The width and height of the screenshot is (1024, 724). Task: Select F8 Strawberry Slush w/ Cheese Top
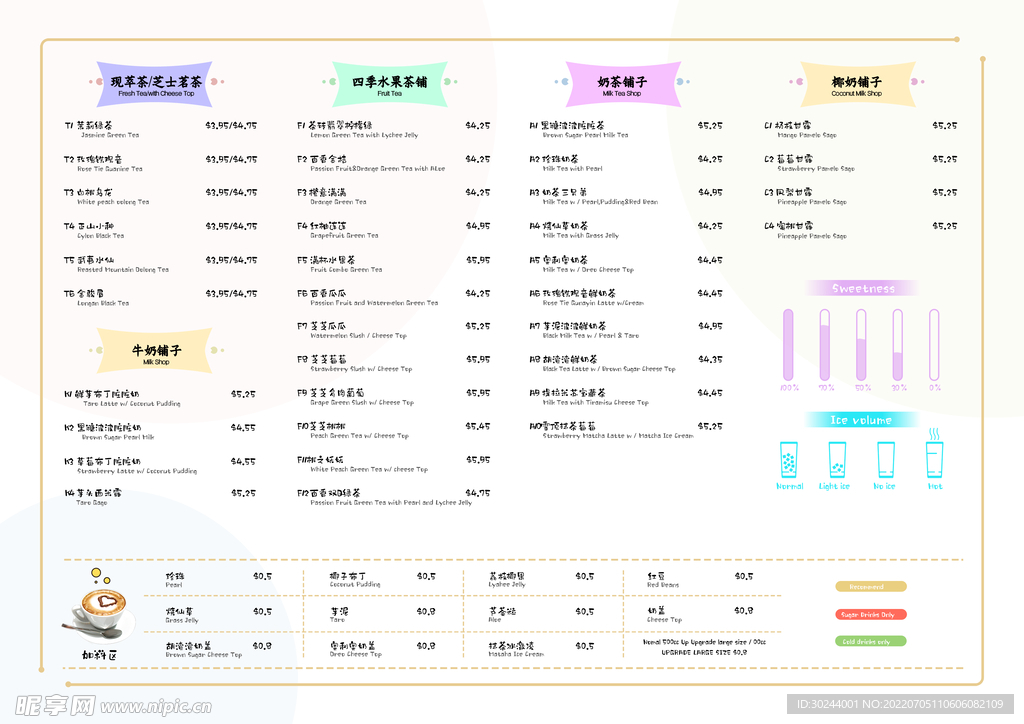[x=393, y=364]
